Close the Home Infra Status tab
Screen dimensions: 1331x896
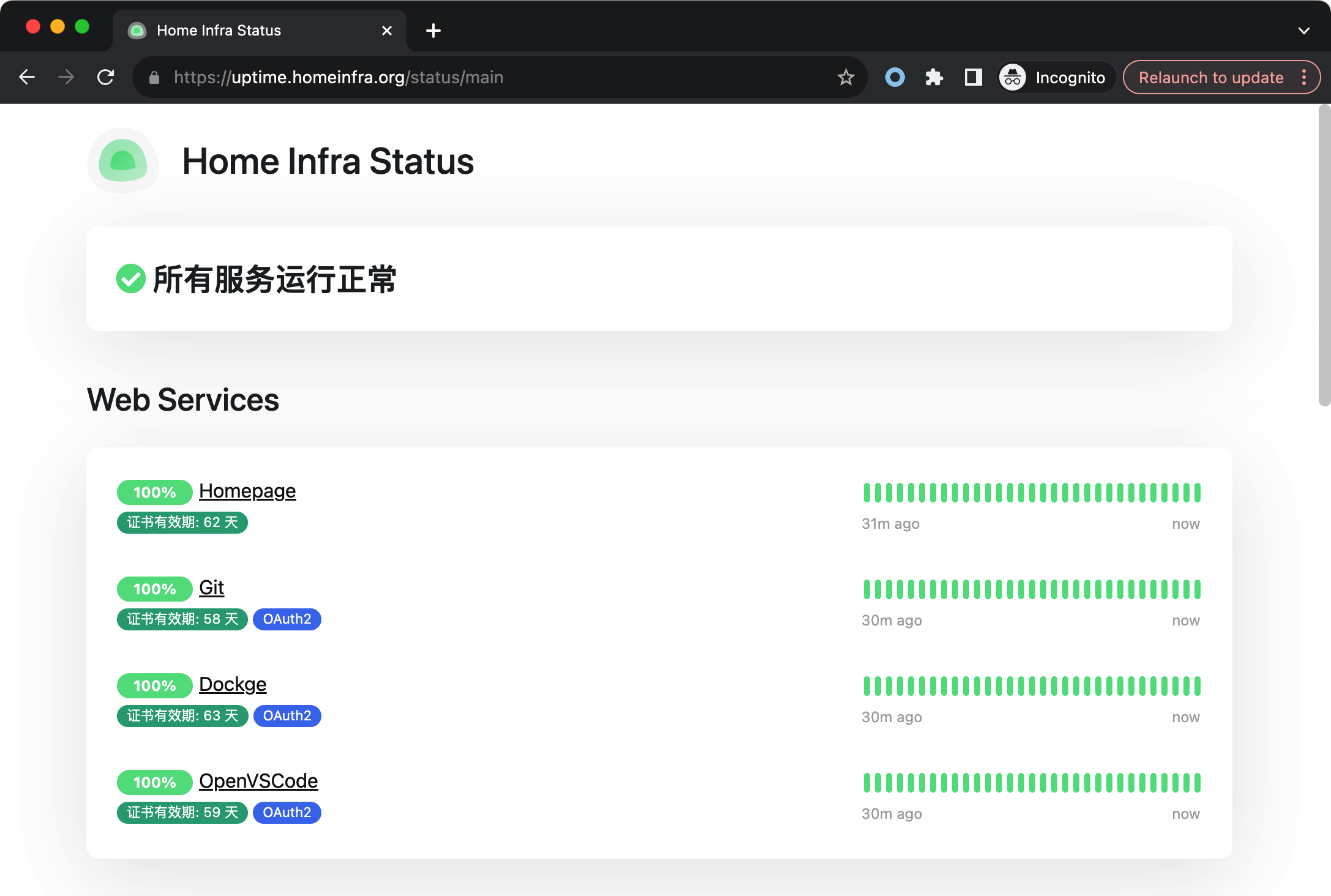click(x=387, y=31)
